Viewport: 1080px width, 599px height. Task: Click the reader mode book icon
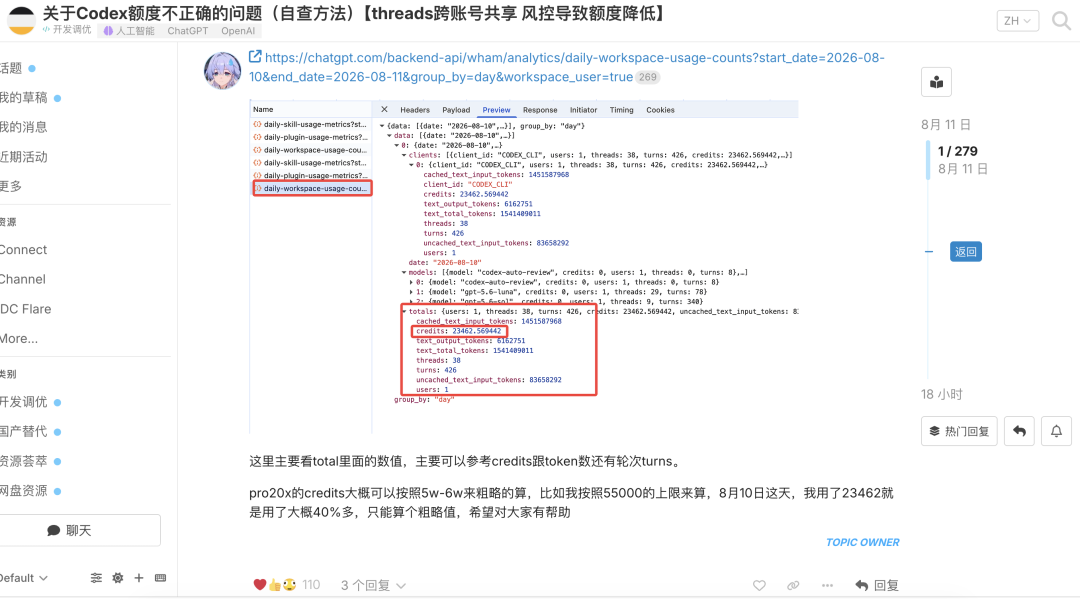[936, 83]
